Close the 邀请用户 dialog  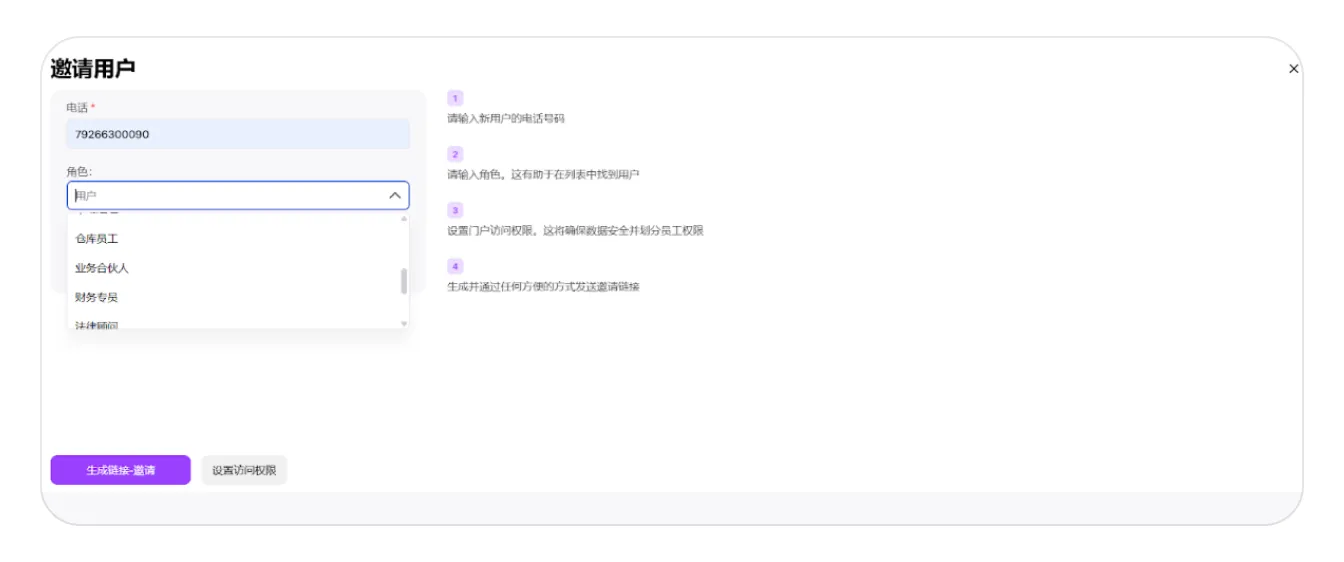click(x=1293, y=69)
